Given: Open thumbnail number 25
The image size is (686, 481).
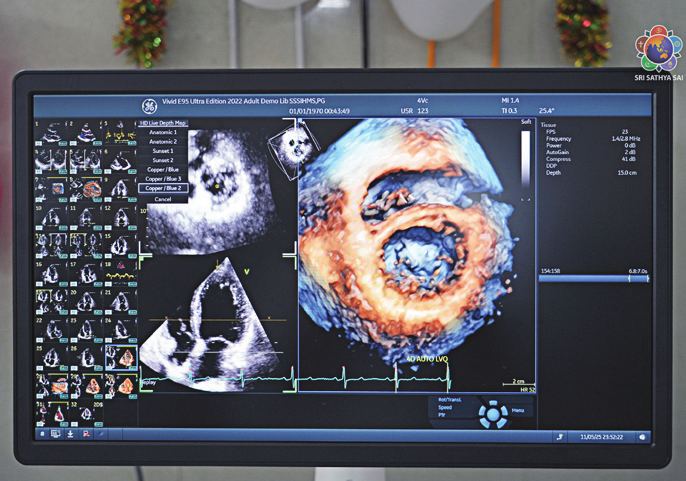Looking at the screenshot, I should [51, 358].
